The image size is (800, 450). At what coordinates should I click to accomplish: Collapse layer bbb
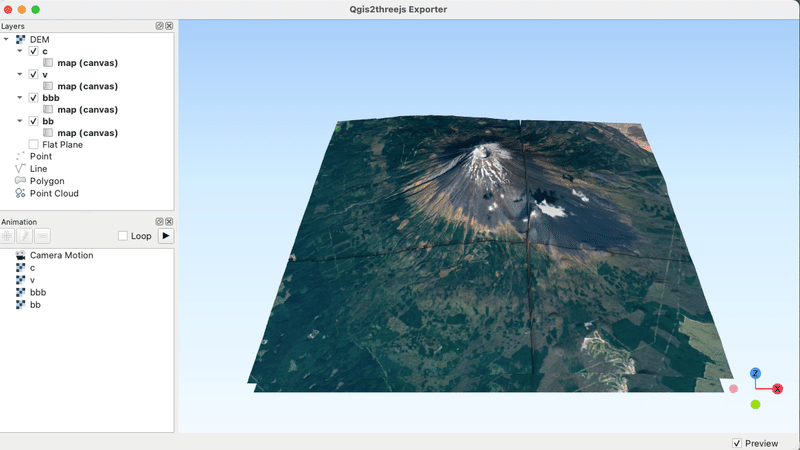(20, 97)
